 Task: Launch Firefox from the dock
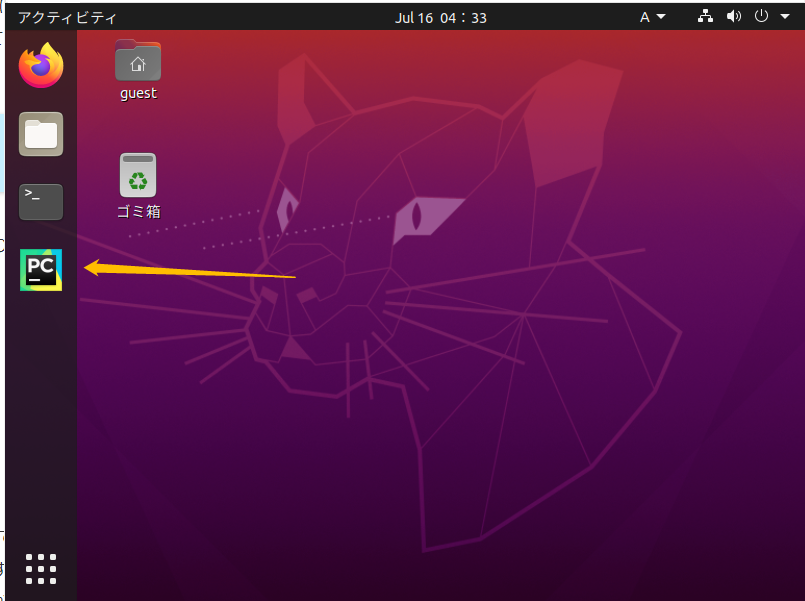pos(41,66)
